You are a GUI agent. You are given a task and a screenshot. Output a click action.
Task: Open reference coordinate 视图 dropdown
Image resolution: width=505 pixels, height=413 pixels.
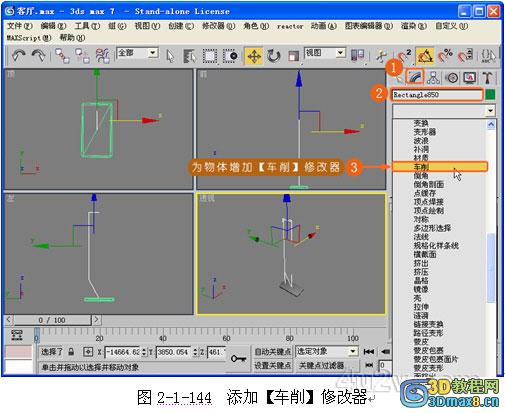coord(340,53)
